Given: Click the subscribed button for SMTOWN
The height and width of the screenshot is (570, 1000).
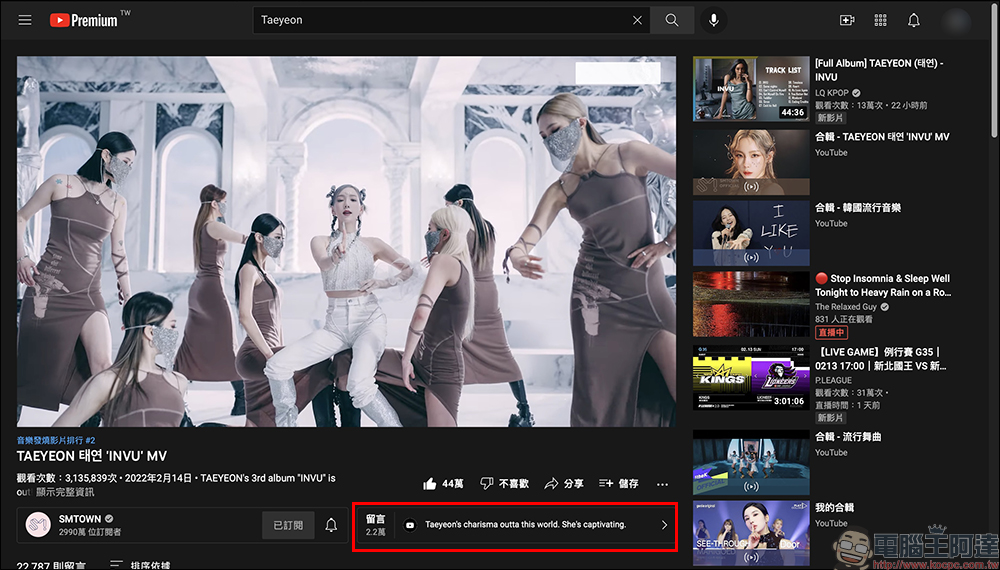Looking at the screenshot, I should click(290, 525).
